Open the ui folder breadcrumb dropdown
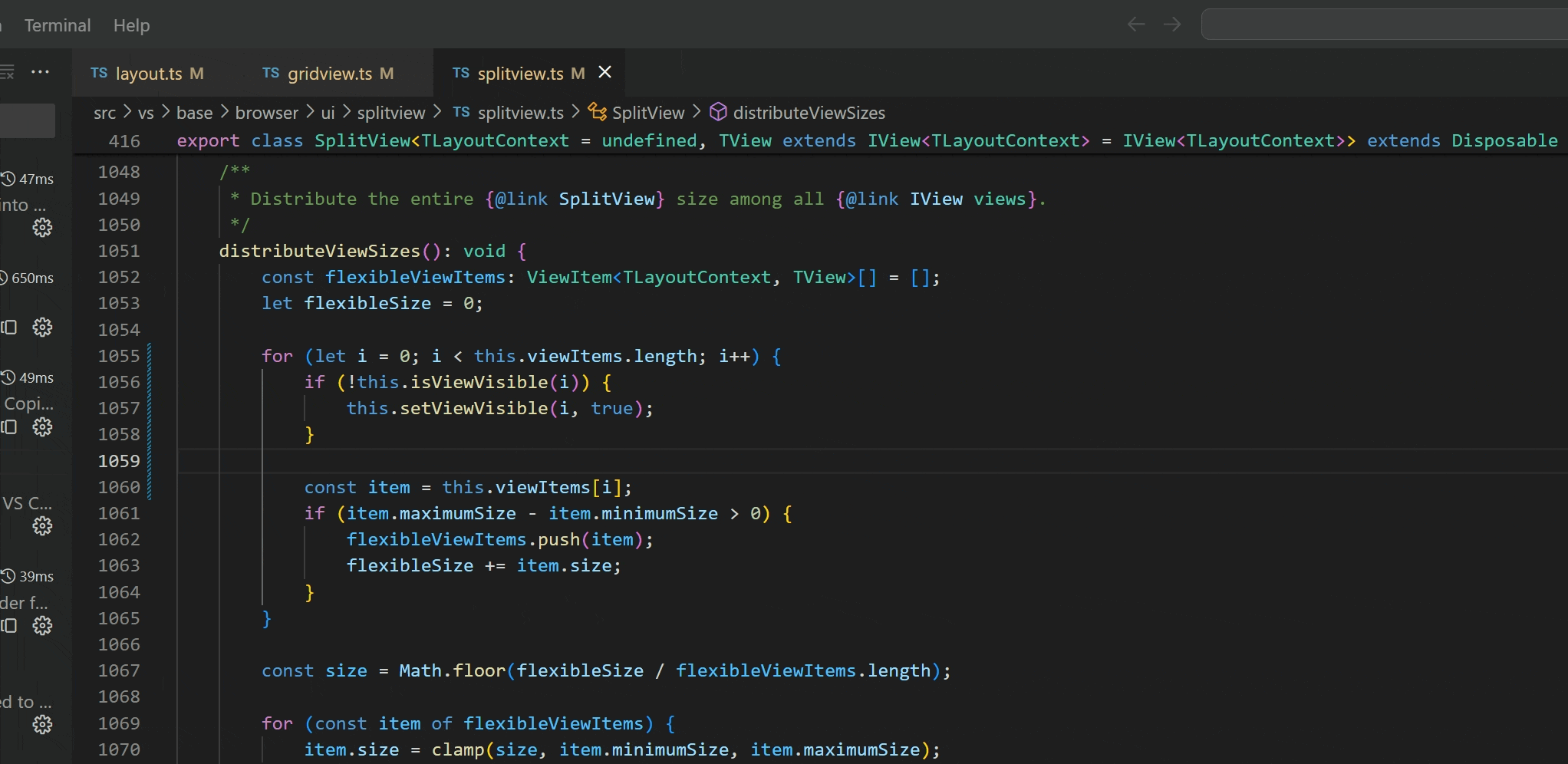1568x764 pixels. coord(328,112)
